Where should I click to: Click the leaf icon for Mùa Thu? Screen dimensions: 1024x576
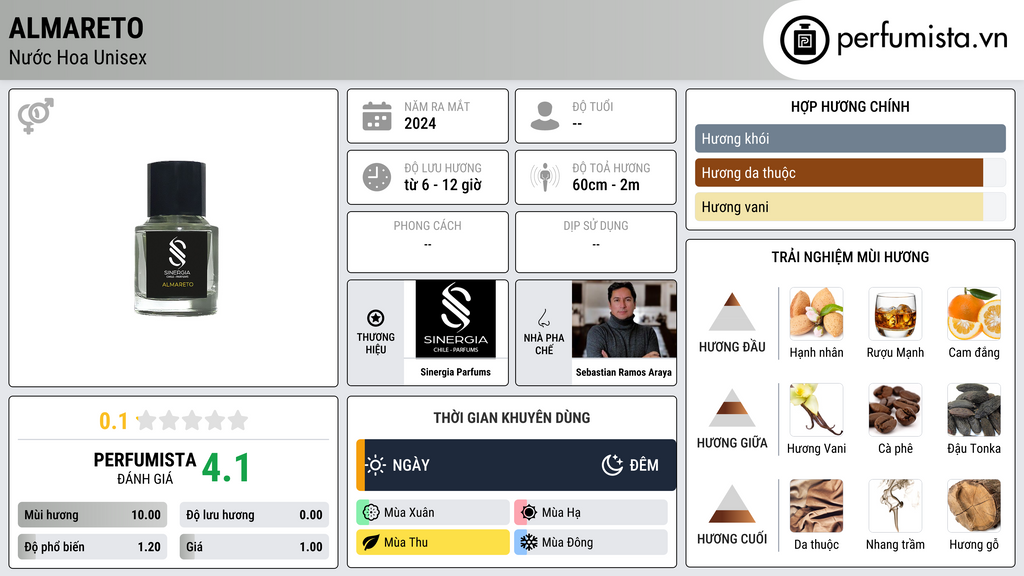tap(371, 543)
